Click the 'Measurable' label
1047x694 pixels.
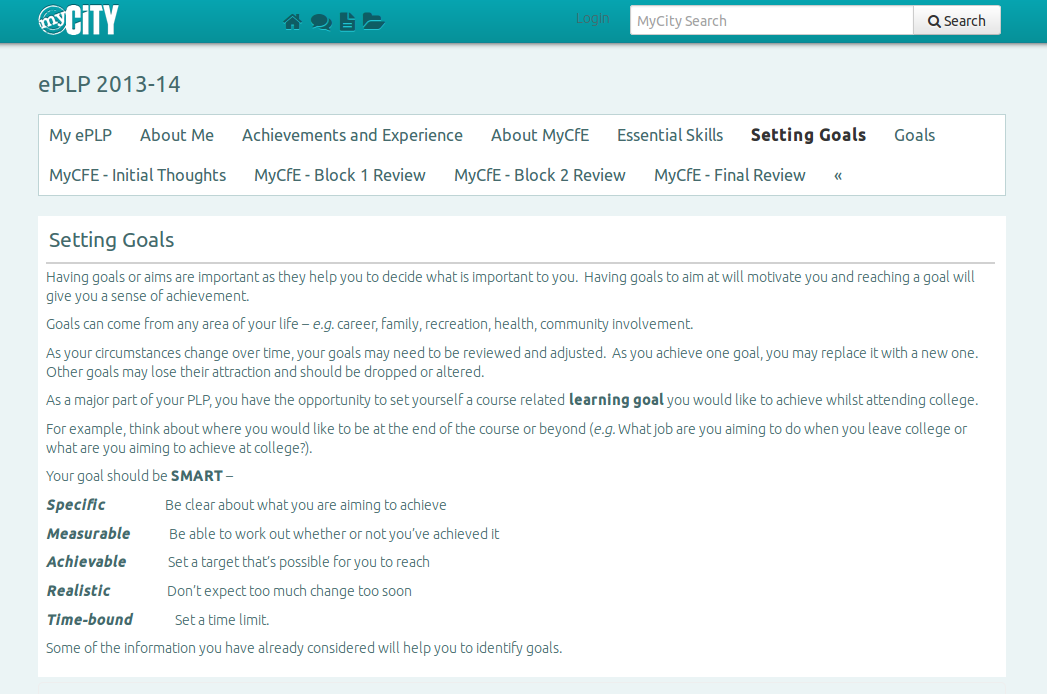[88, 534]
